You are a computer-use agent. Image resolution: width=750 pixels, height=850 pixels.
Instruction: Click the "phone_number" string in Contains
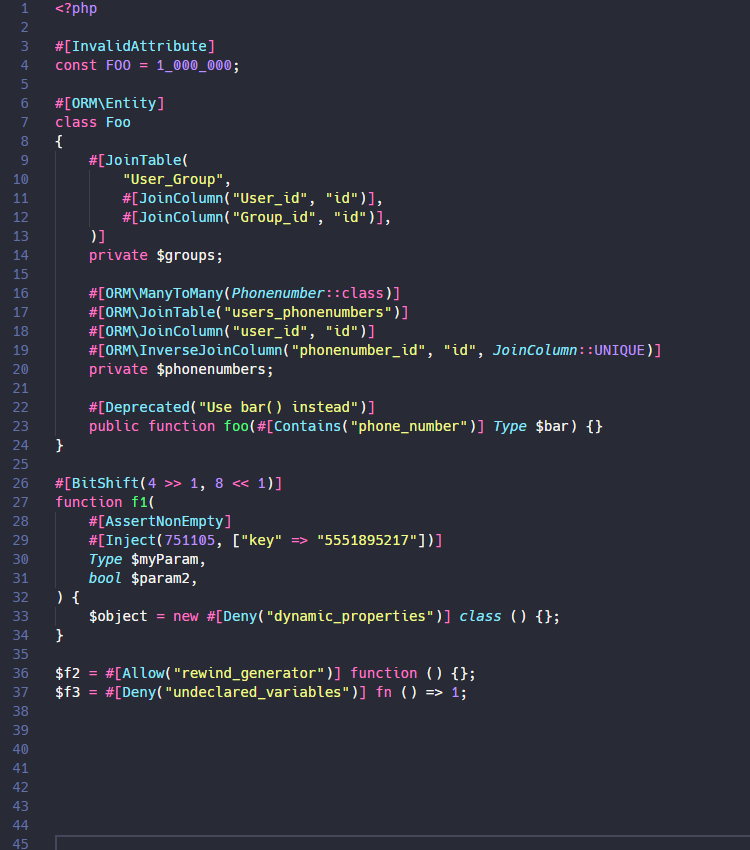point(409,426)
